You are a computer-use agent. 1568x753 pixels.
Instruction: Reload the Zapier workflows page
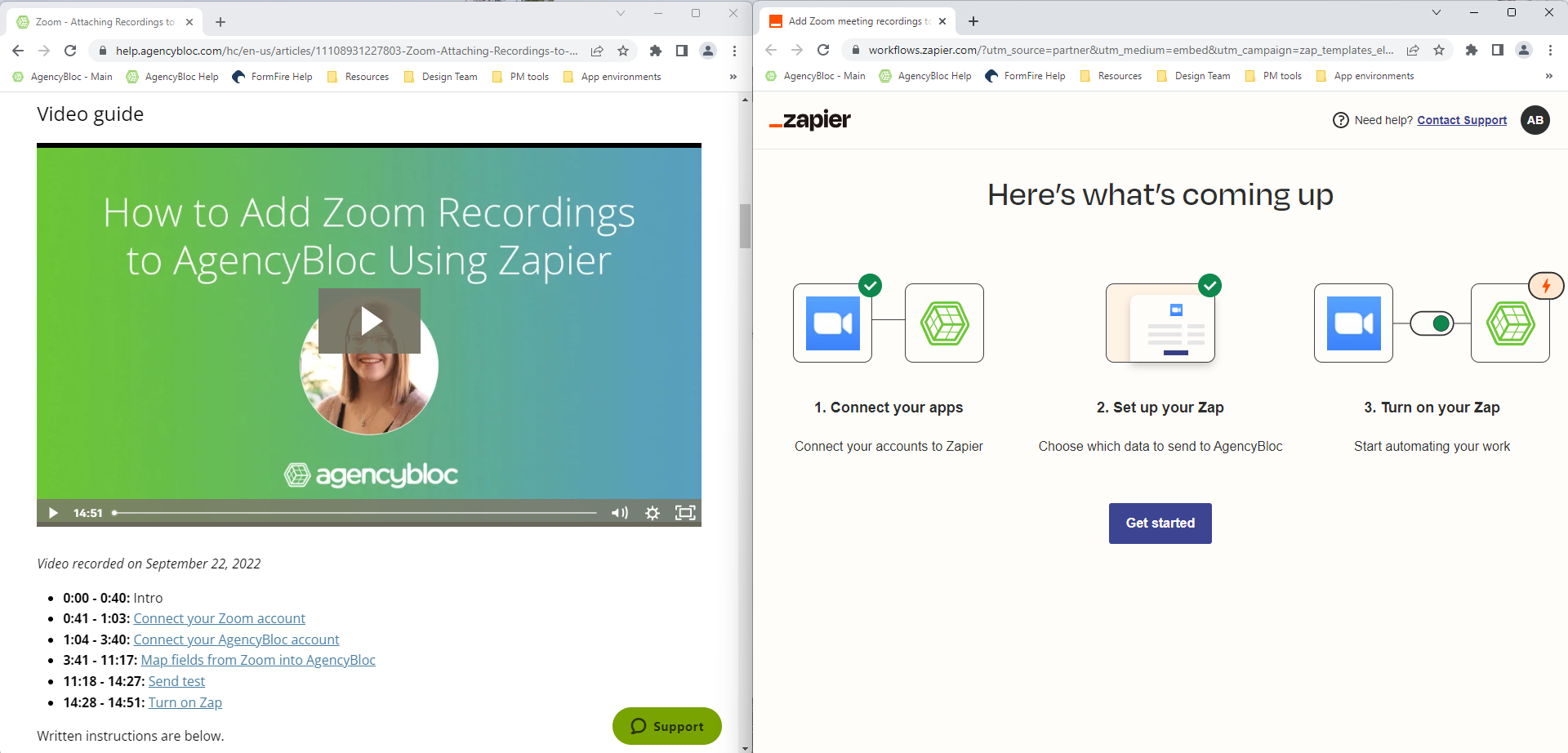pyautogui.click(x=823, y=50)
